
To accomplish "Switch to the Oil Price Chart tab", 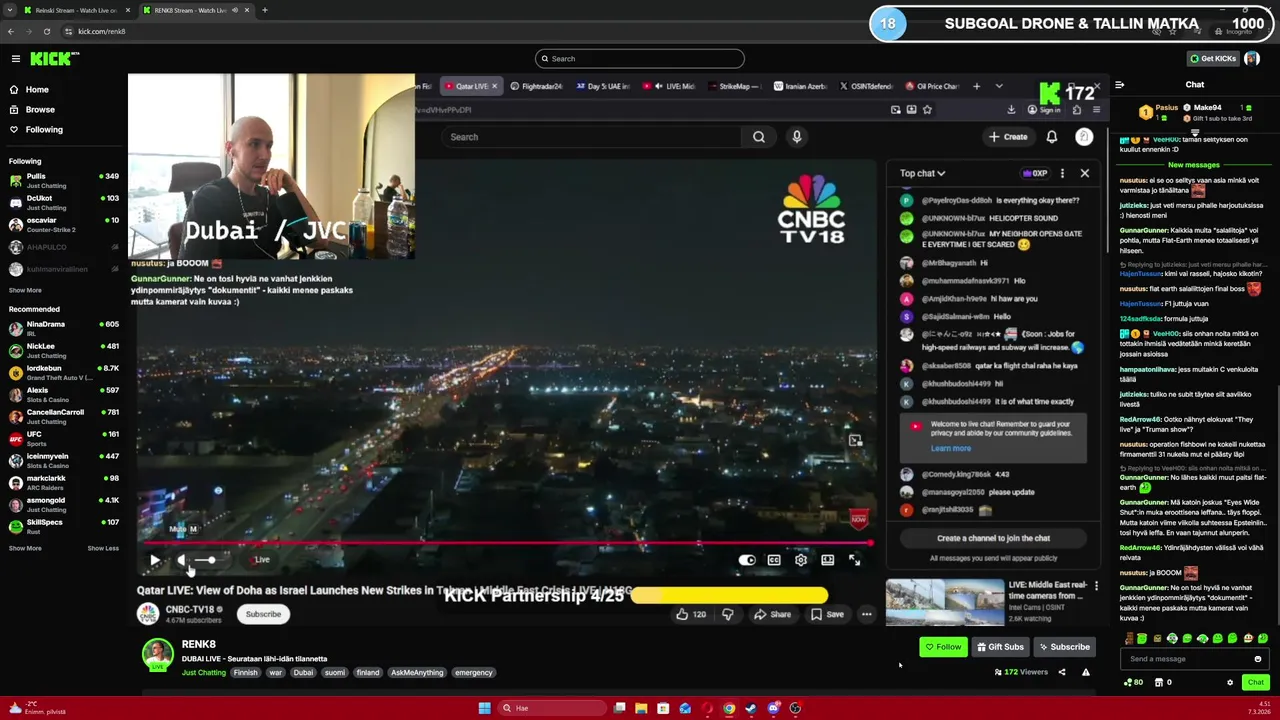I will coord(932,86).
